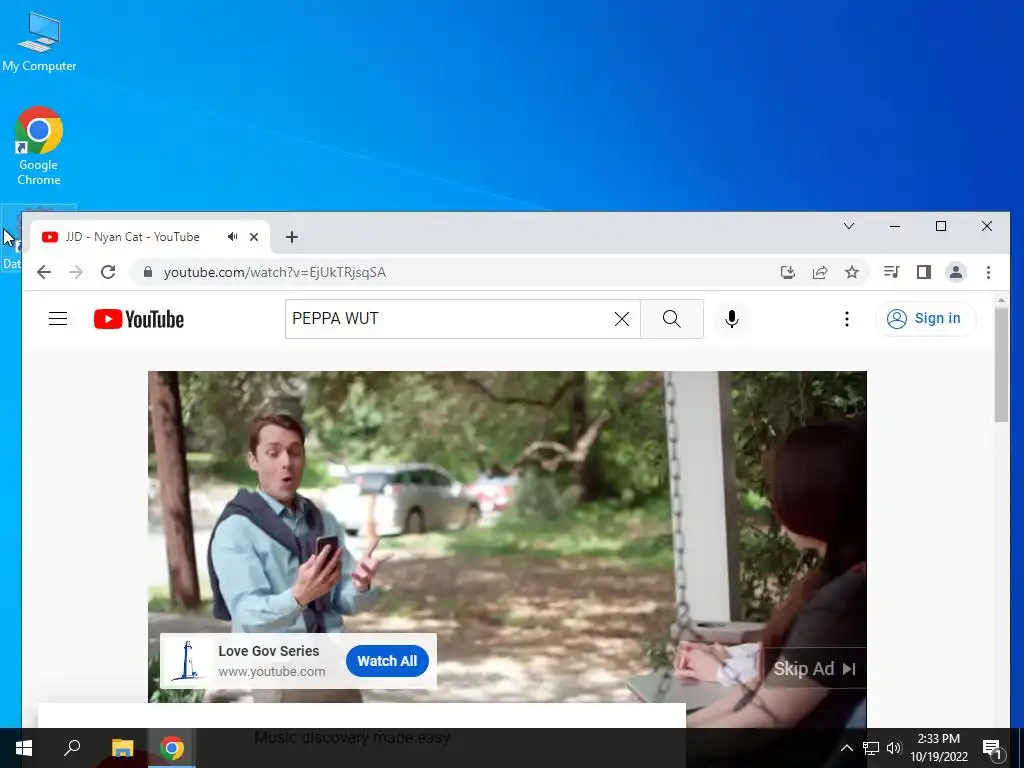The image size is (1024, 768).
Task: Open the YouTube guide hamburger menu
Action: 58,319
